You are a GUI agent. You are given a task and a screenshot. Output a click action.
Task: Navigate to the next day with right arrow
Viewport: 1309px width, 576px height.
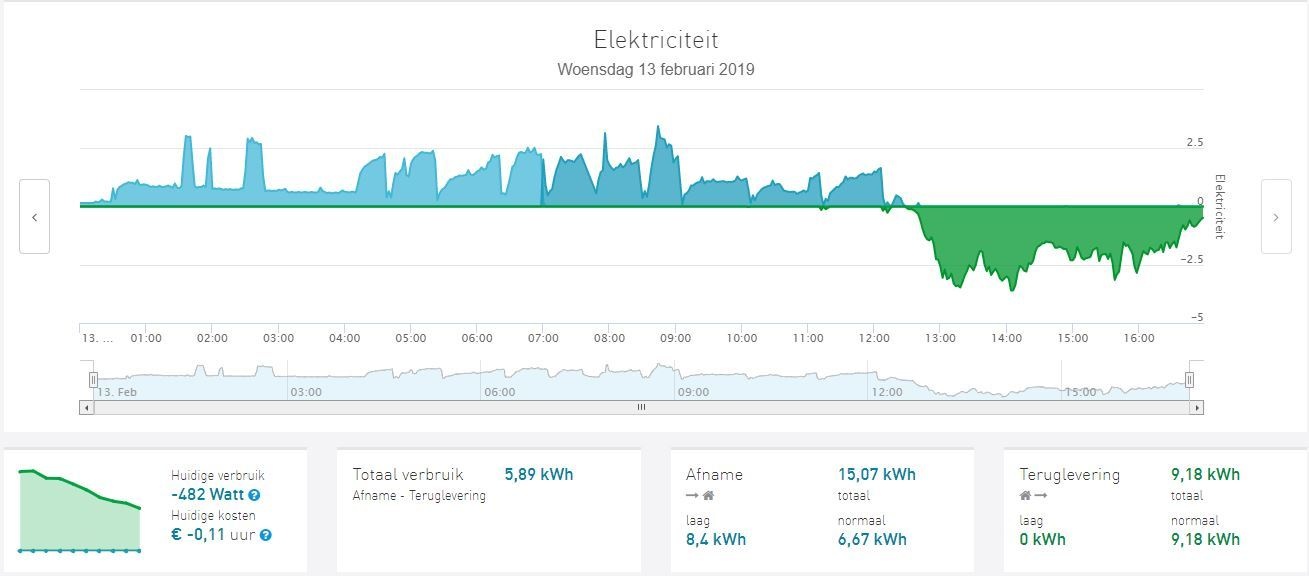pyautogui.click(x=1274, y=216)
